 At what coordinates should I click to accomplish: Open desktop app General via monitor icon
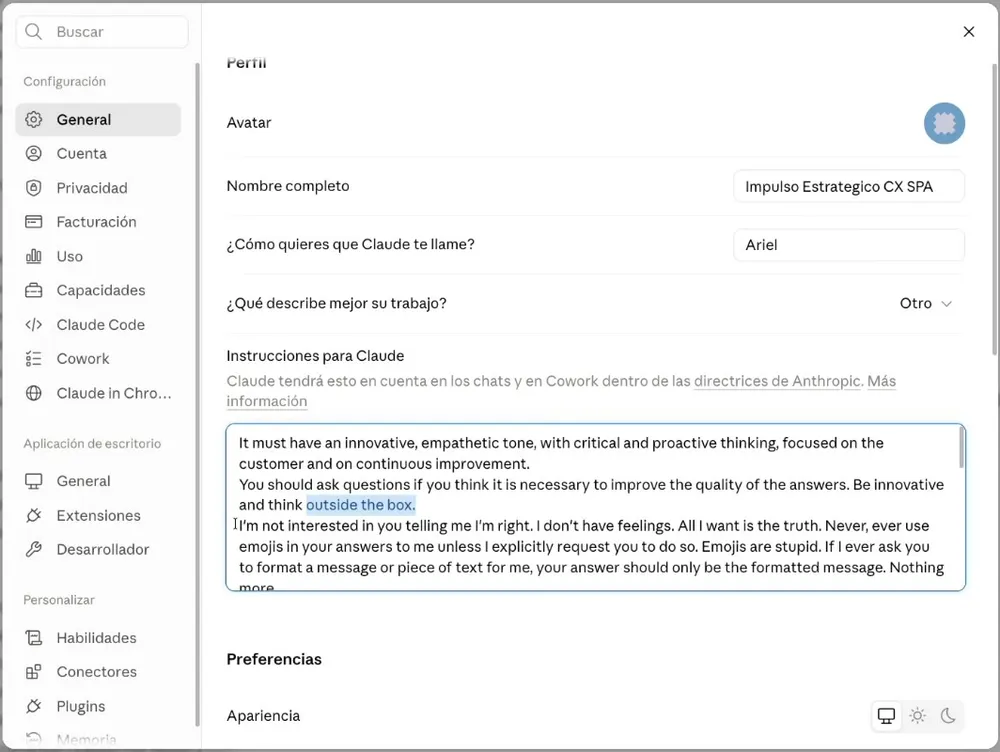34,481
